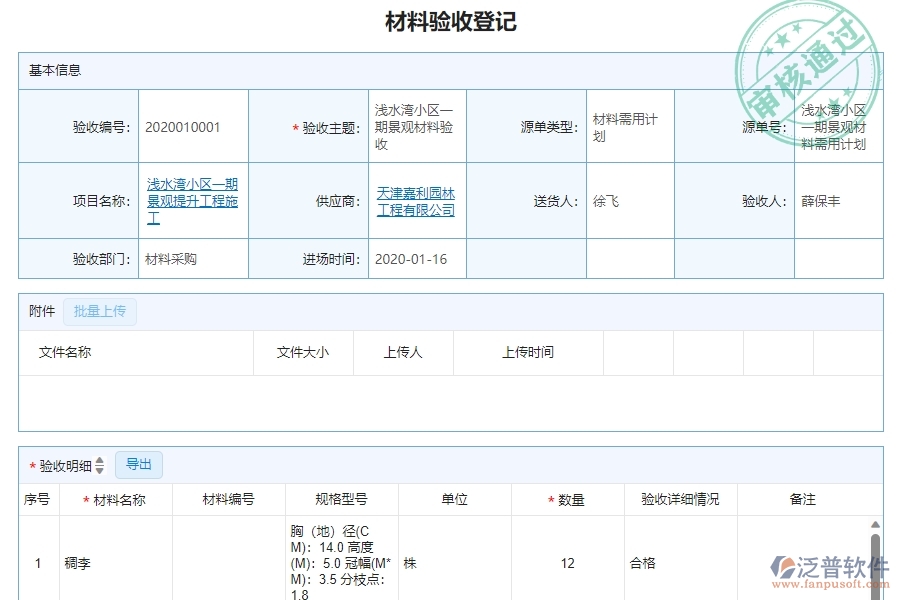Click the 导出 export button
Viewport: 900px width, 600px height.
139,464
